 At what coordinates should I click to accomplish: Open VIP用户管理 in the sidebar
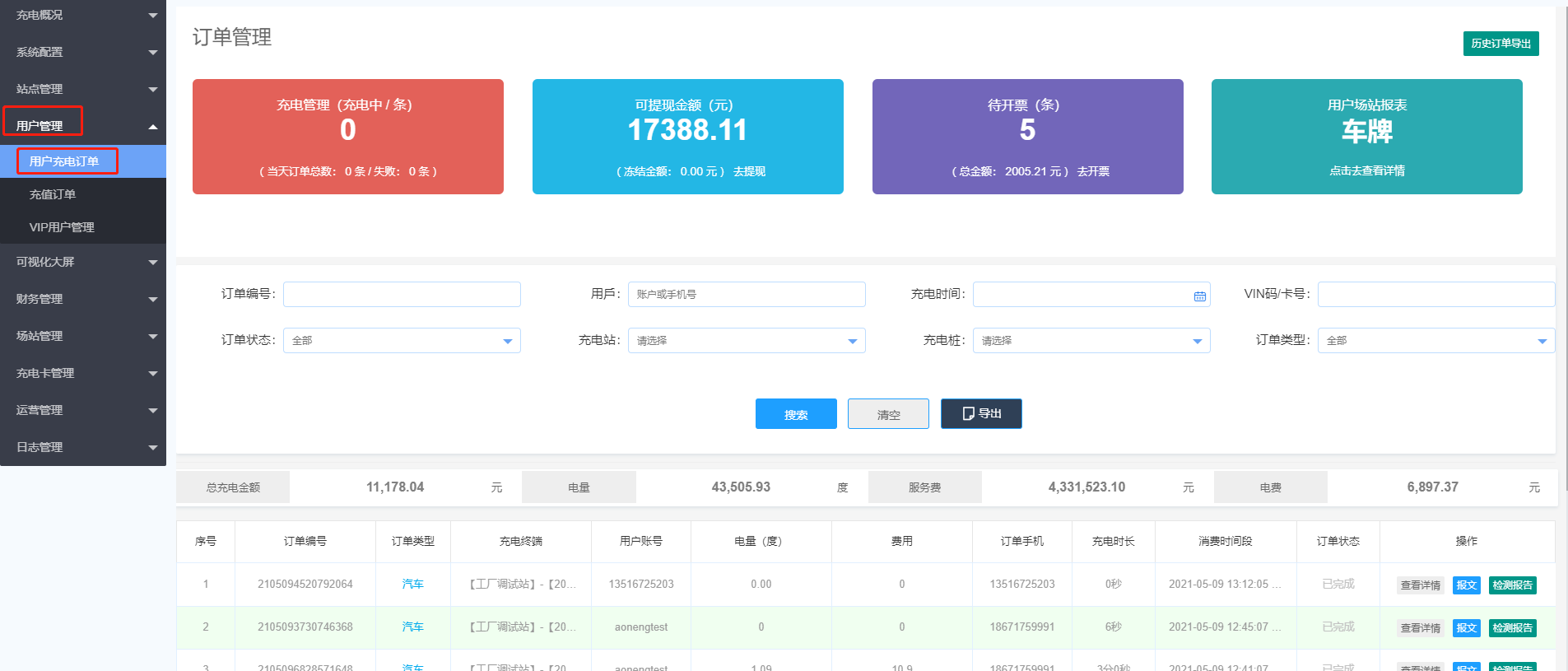[x=62, y=227]
